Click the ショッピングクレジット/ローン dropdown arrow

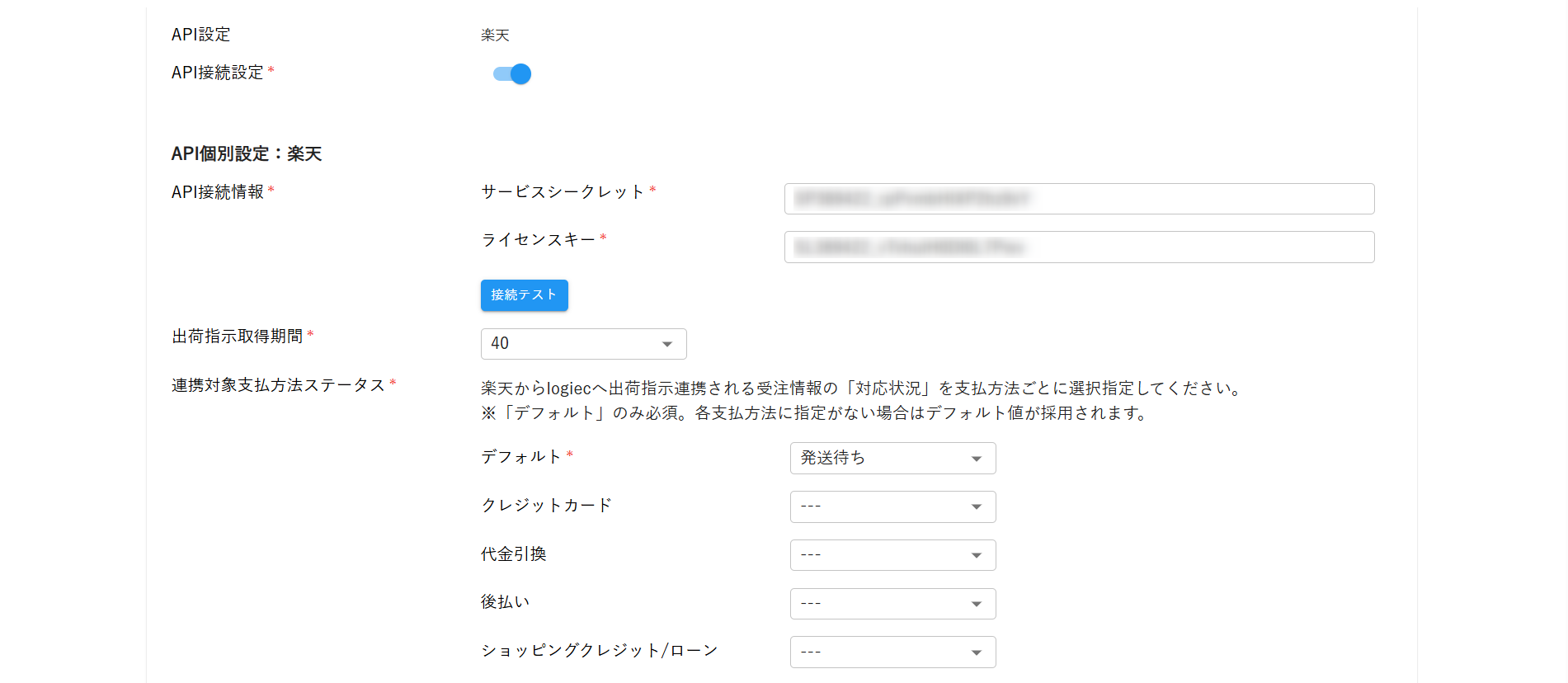pyautogui.click(x=977, y=652)
